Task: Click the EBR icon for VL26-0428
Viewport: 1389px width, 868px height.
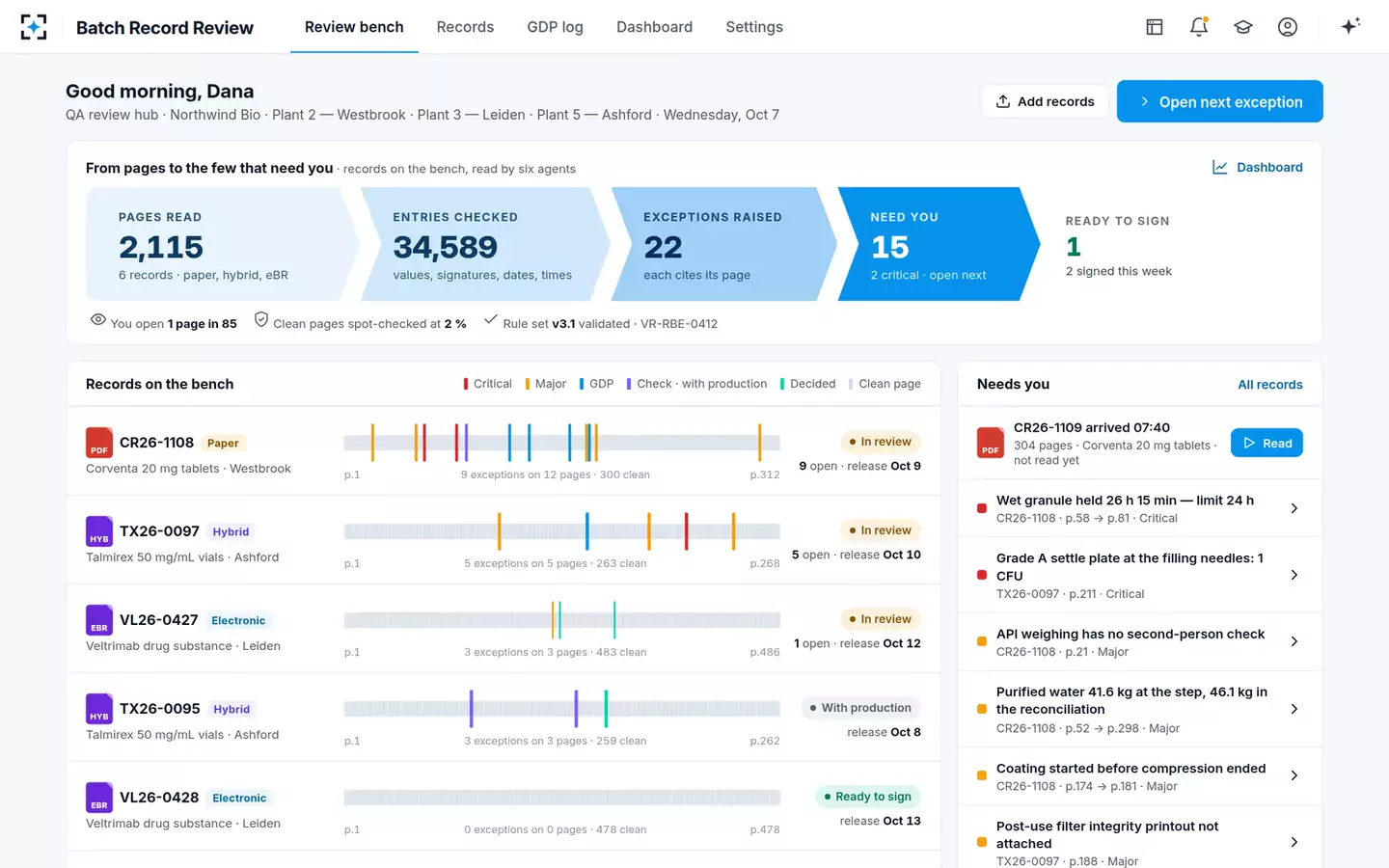Action: click(99, 798)
